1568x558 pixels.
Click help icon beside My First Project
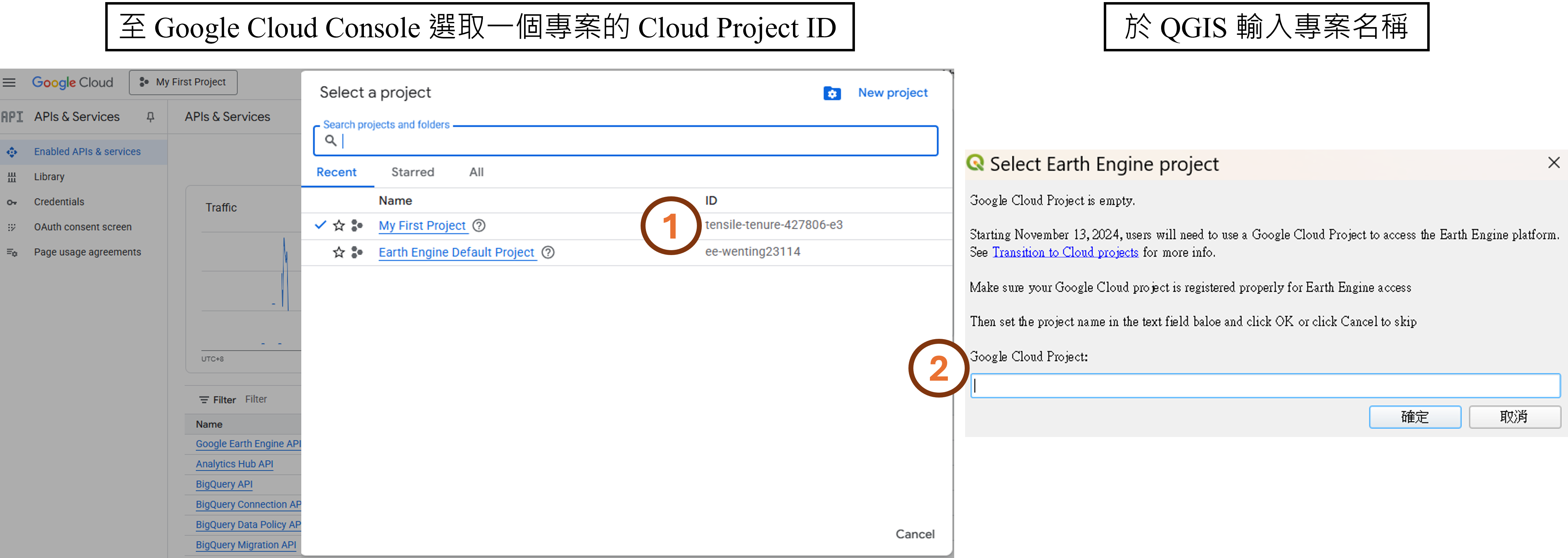pos(479,226)
